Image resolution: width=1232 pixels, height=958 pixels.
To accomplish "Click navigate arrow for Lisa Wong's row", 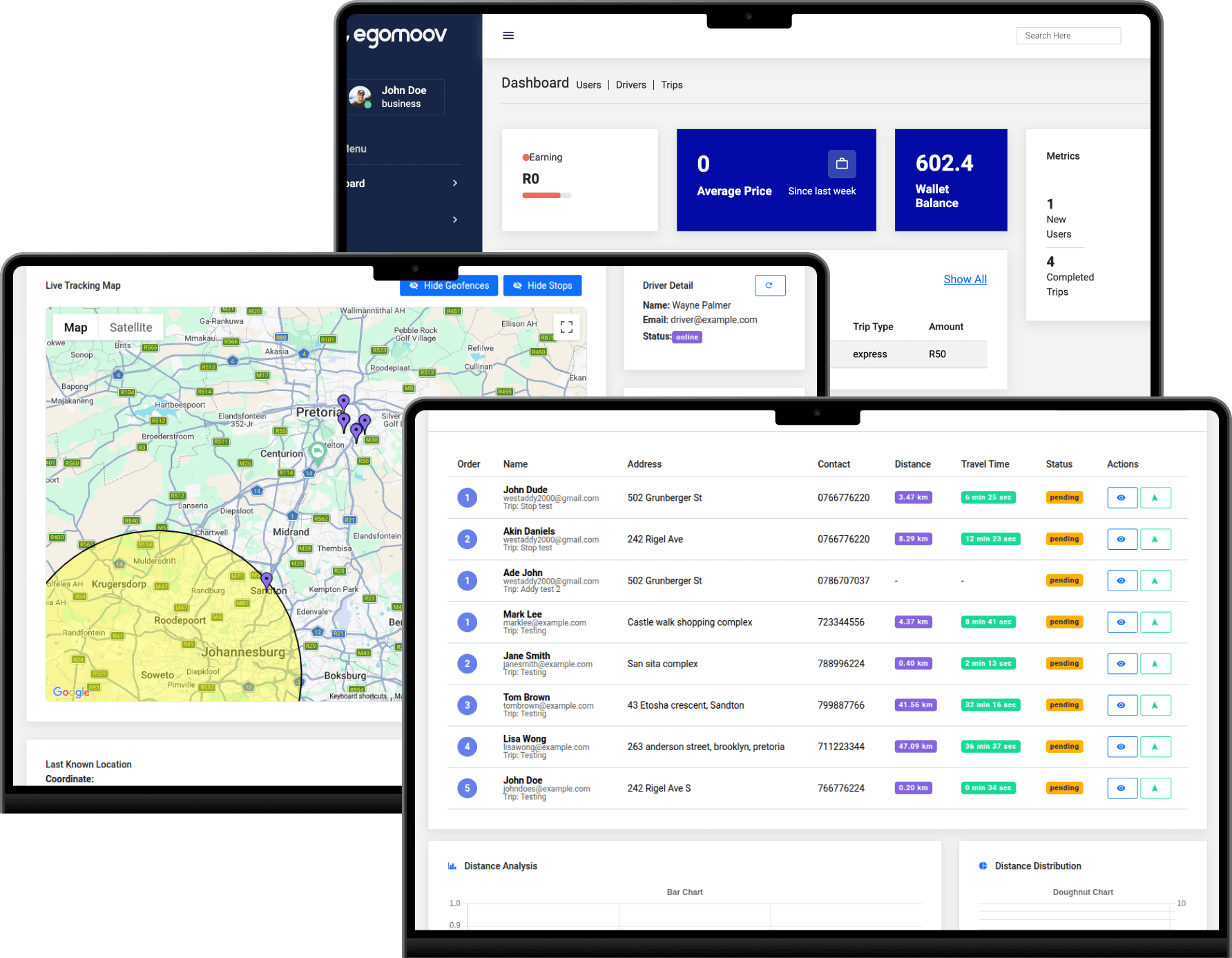I will (1155, 747).
